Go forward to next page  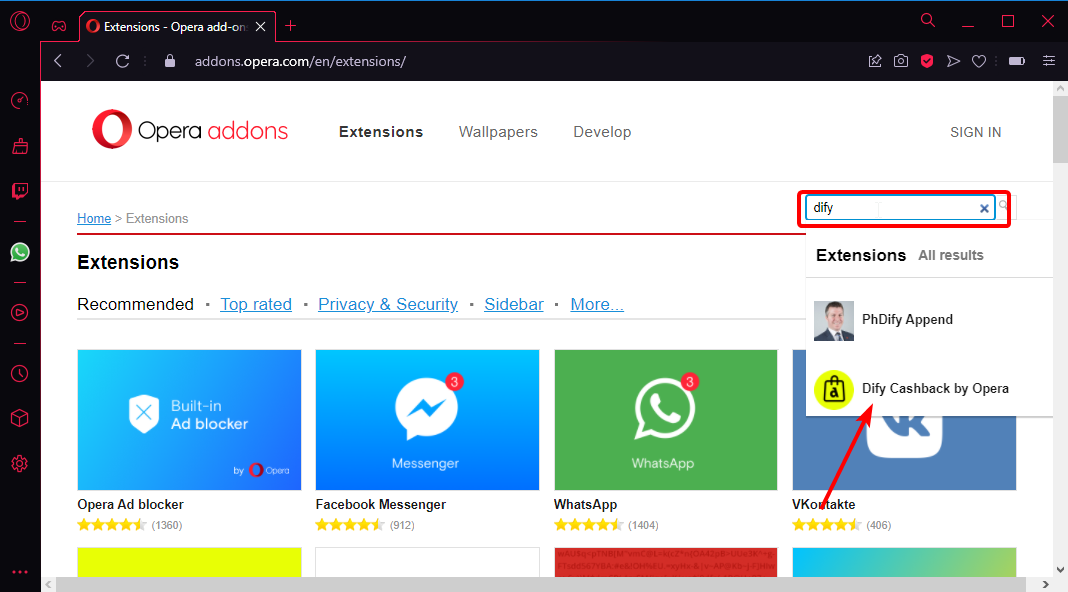[90, 61]
